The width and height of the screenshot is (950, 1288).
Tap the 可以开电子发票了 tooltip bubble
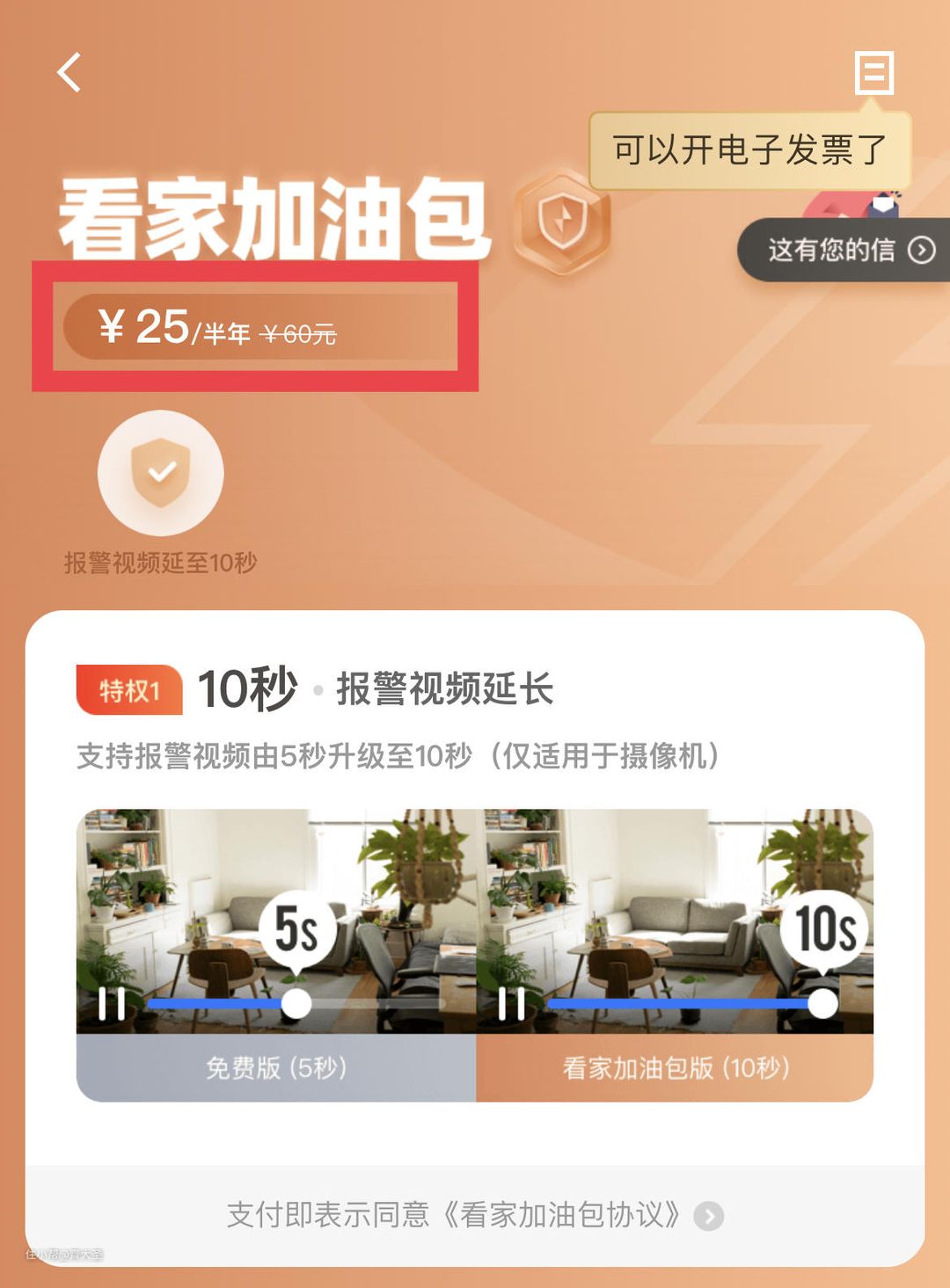pyautogui.click(x=749, y=150)
